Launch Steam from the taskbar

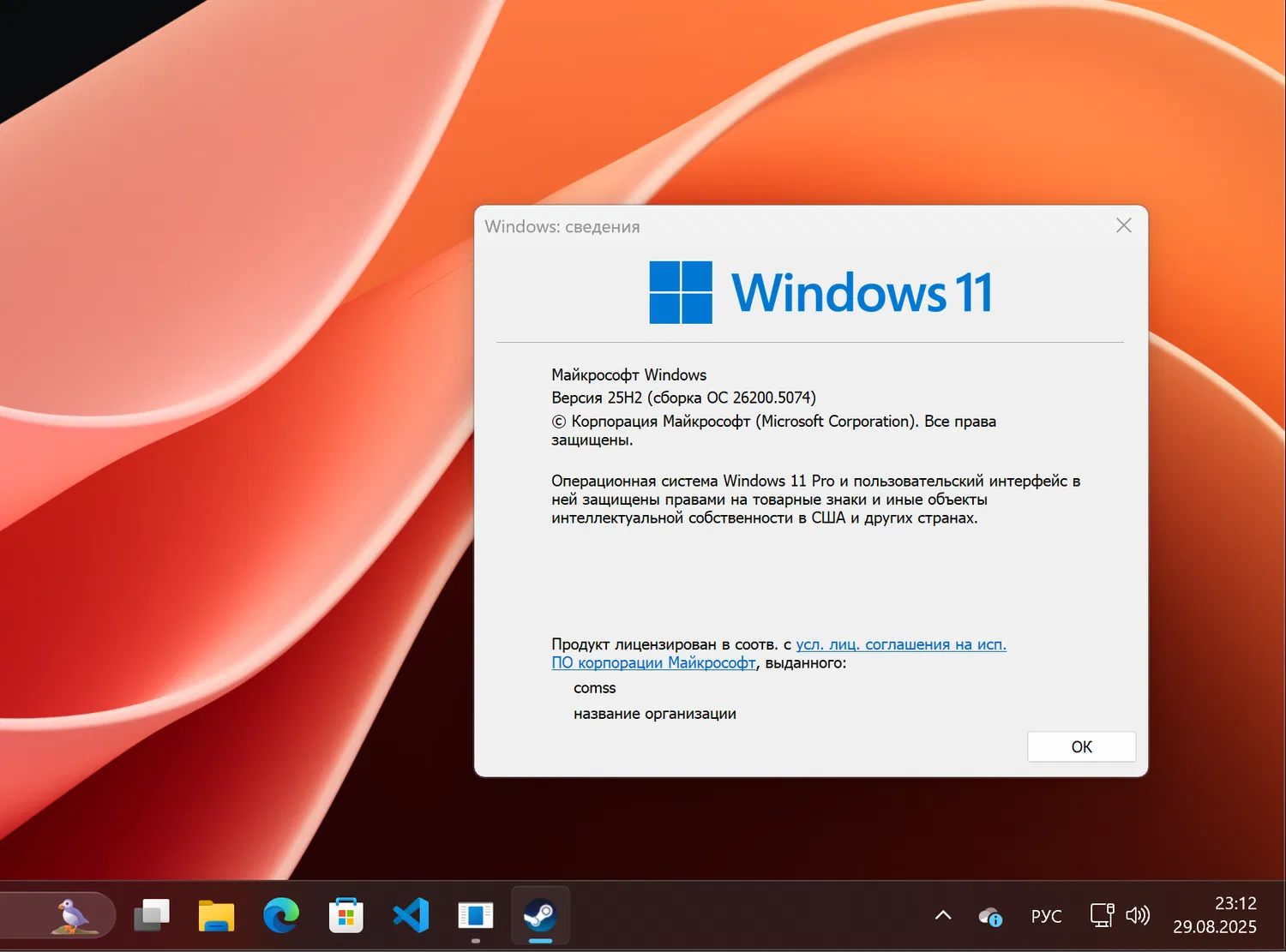pos(540,915)
